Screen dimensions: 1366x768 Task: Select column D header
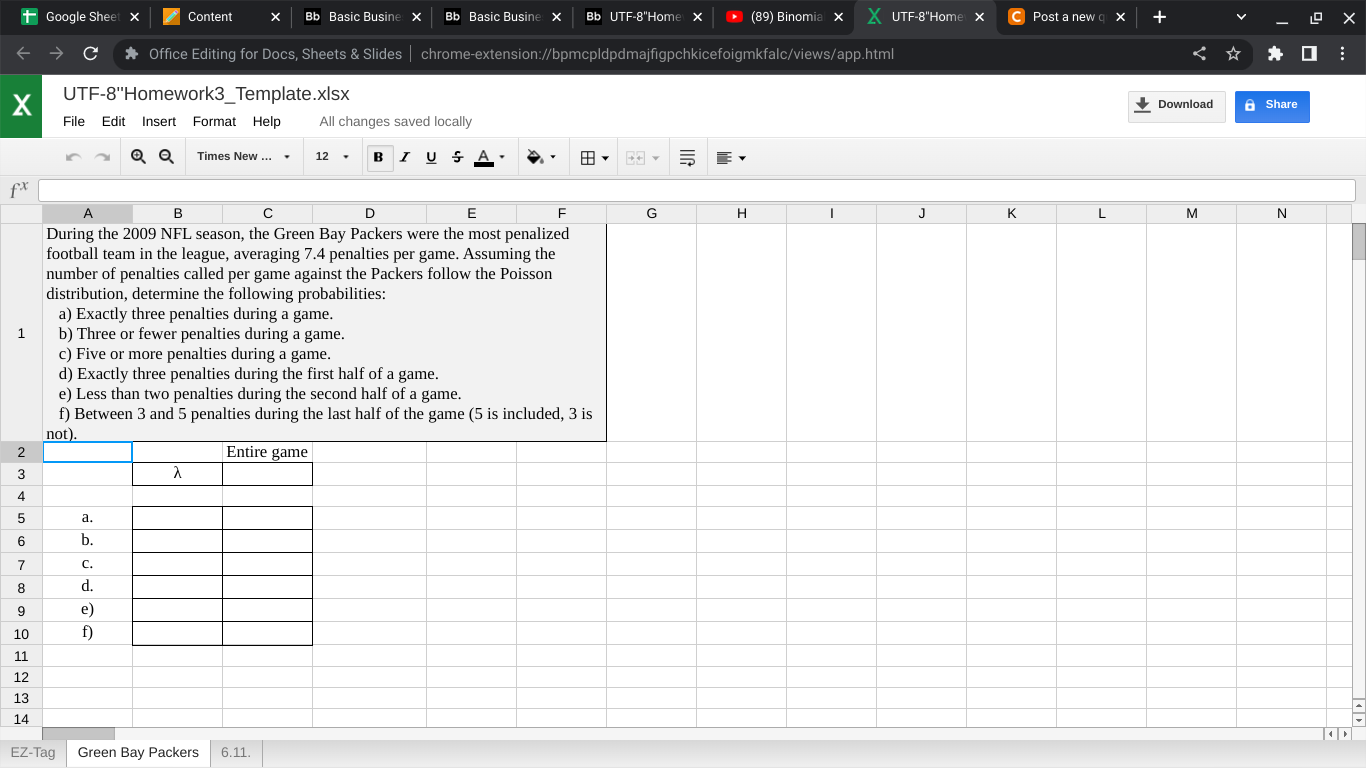369,214
